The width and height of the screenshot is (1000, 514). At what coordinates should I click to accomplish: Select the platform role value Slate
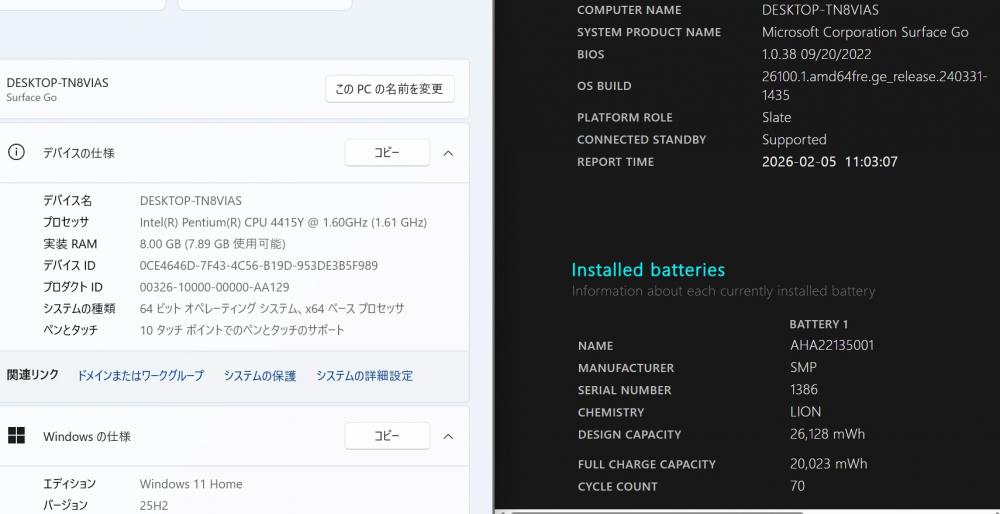[x=776, y=117]
